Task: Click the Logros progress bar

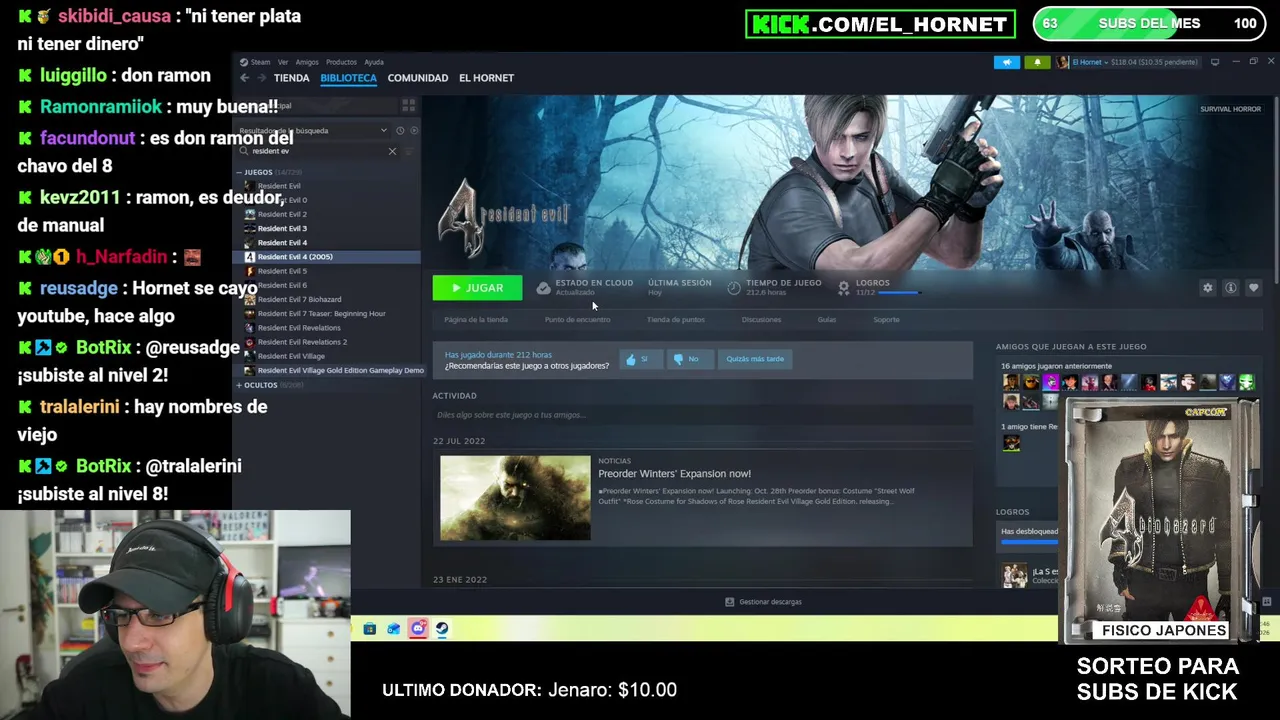Action: [x=899, y=293]
